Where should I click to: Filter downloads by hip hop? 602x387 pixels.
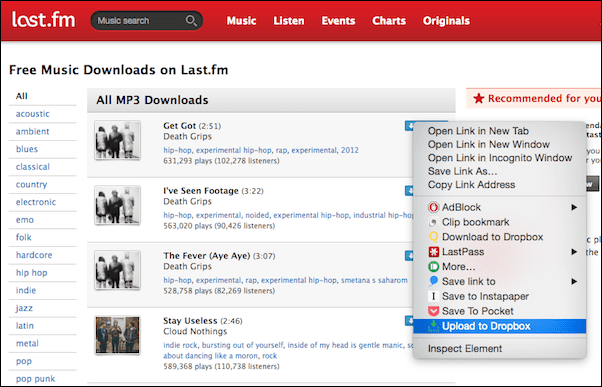click(x=31, y=273)
